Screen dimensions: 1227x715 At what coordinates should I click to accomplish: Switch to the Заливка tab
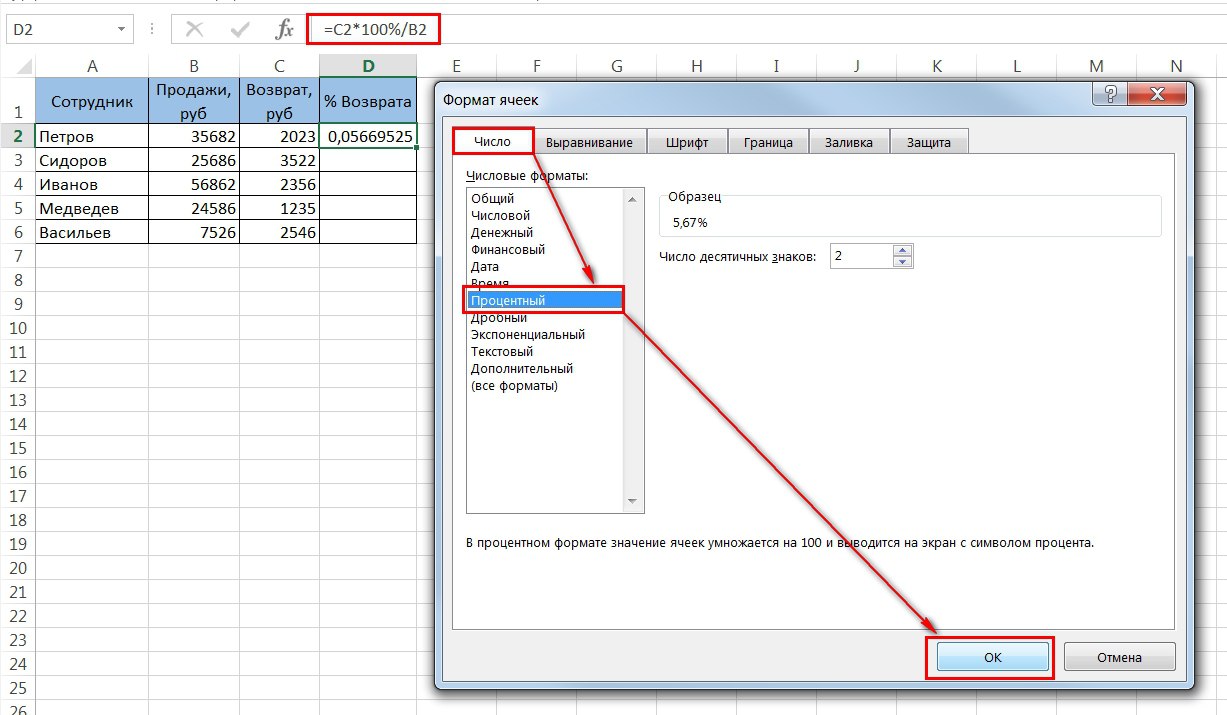click(x=848, y=142)
